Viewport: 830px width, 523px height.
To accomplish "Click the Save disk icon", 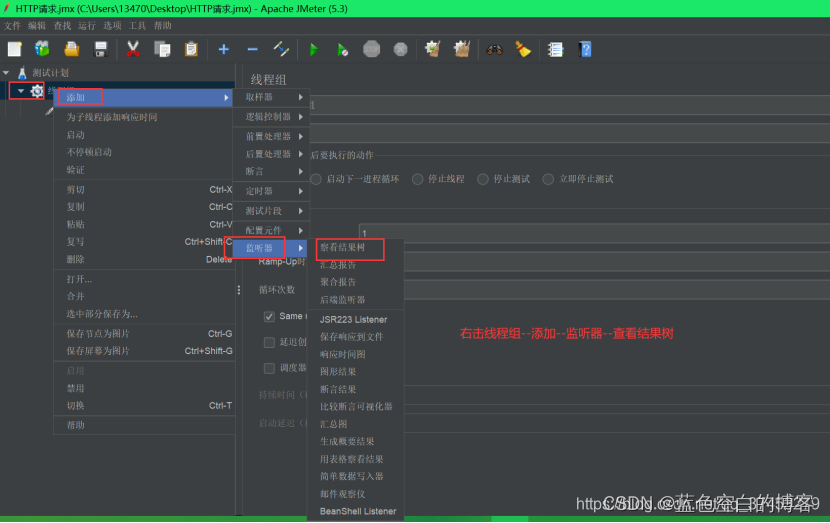I will click(x=101, y=49).
